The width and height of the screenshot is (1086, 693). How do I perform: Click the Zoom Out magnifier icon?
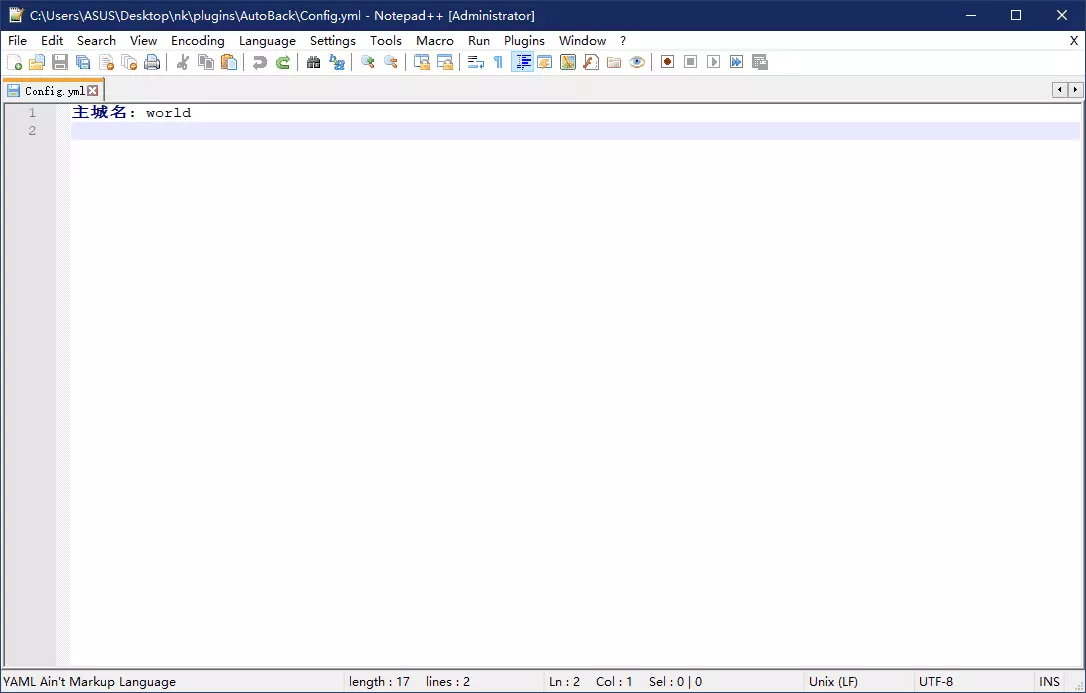coord(391,62)
